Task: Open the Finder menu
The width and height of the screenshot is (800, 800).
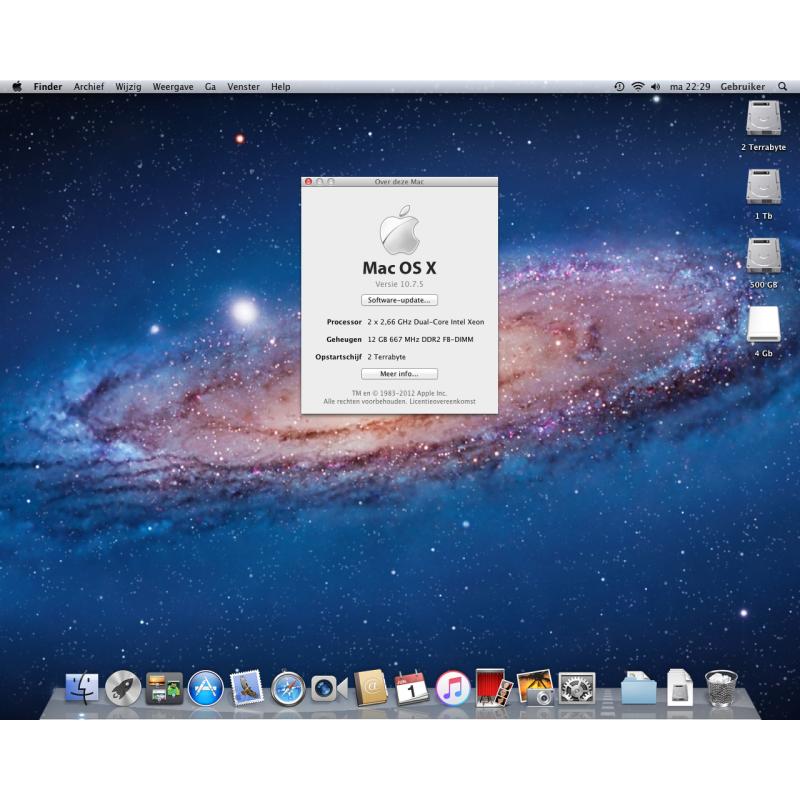Action: (48, 87)
